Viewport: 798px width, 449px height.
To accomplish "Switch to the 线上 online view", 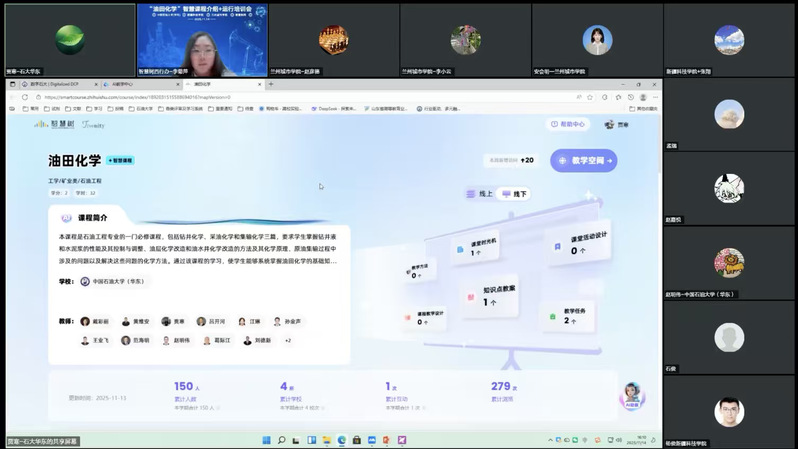I will point(479,193).
